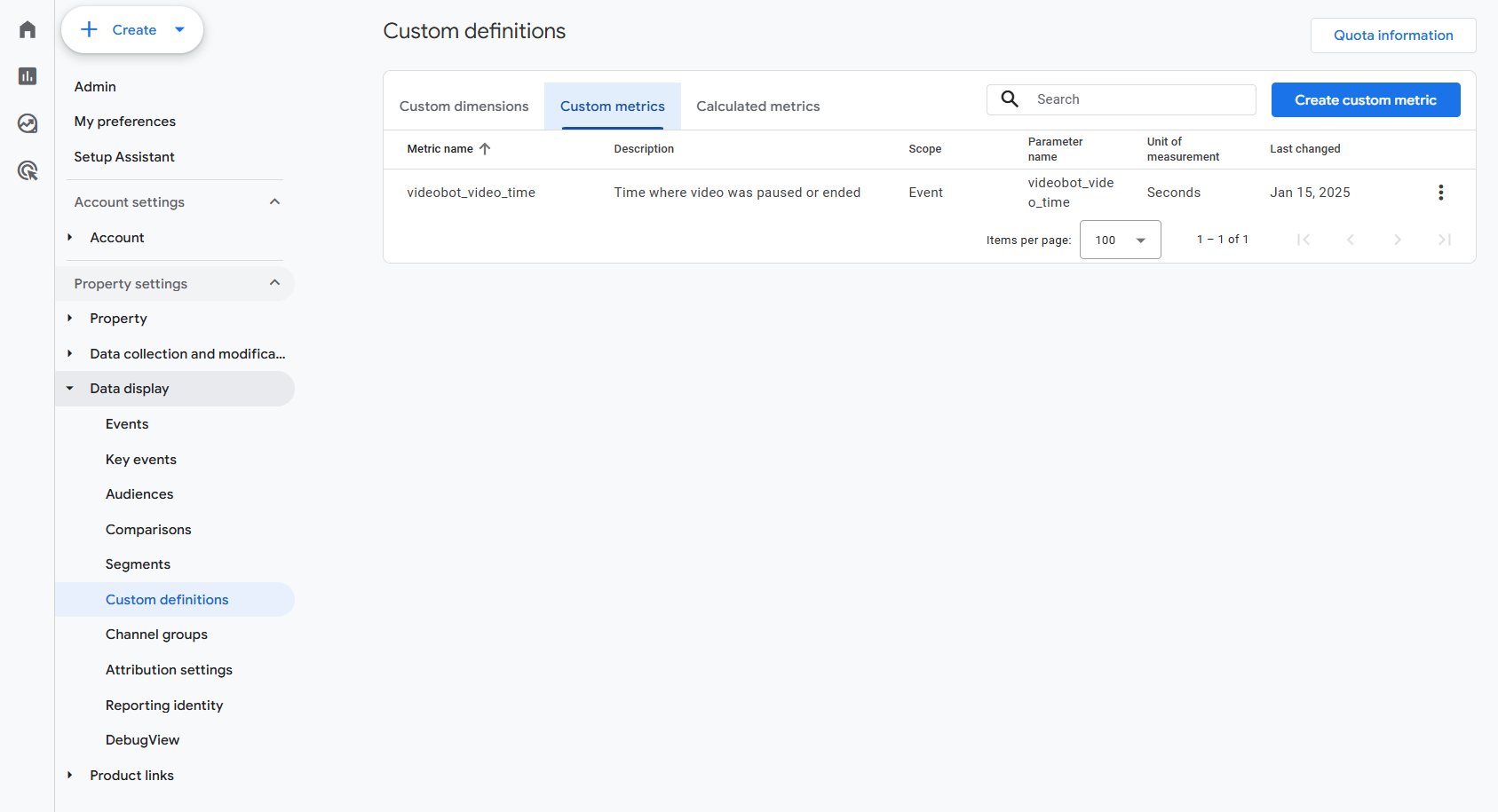Click the search magnifier icon
Image resolution: width=1498 pixels, height=812 pixels.
[x=1010, y=99]
